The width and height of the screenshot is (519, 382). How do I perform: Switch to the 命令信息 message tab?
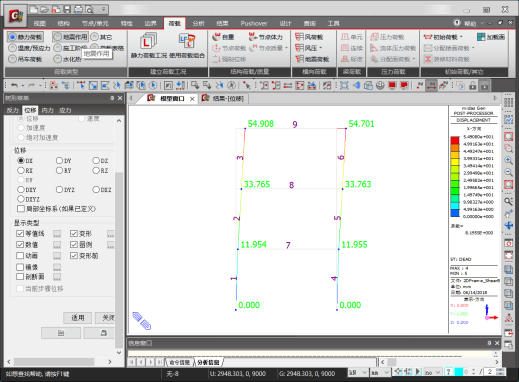coord(180,362)
